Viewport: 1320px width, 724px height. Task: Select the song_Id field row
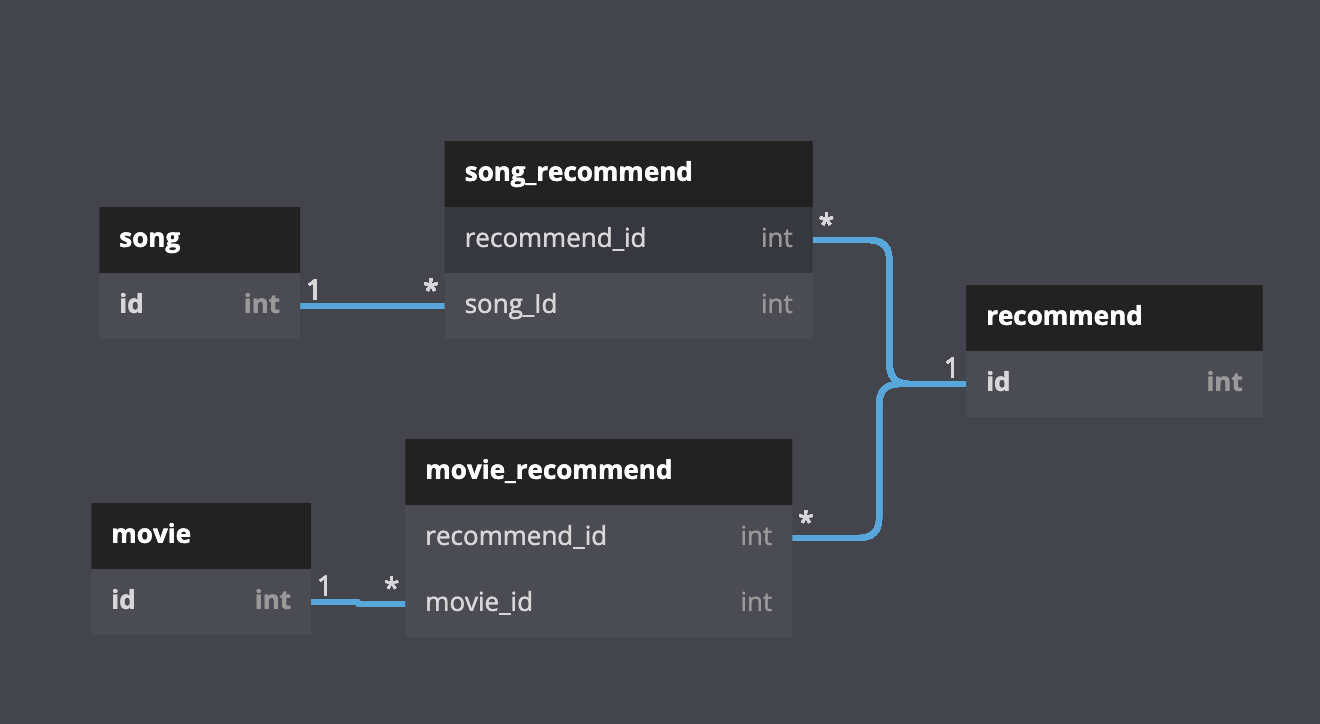click(x=628, y=304)
